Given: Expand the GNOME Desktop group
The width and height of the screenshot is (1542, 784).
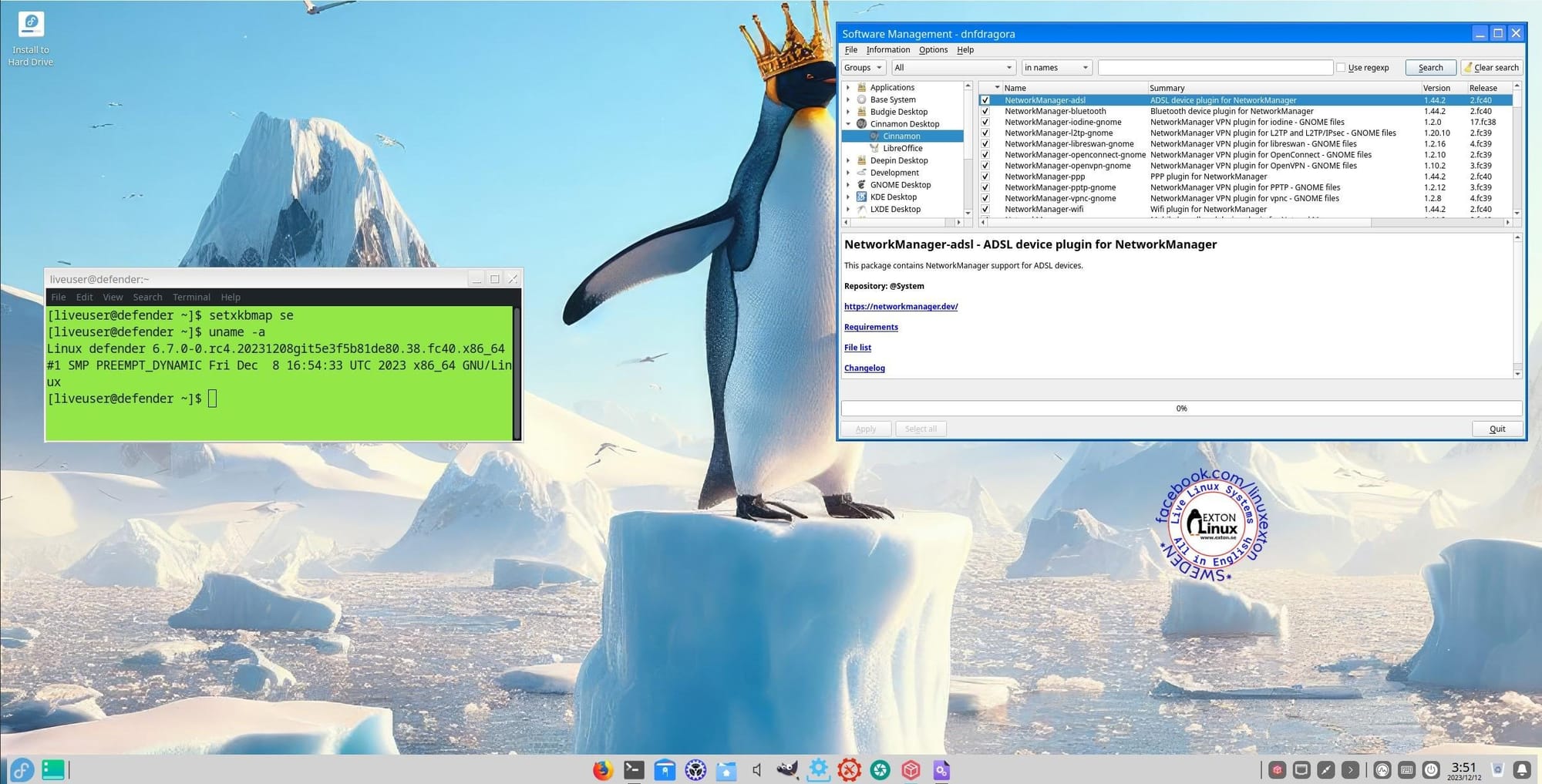Looking at the screenshot, I should tap(848, 185).
